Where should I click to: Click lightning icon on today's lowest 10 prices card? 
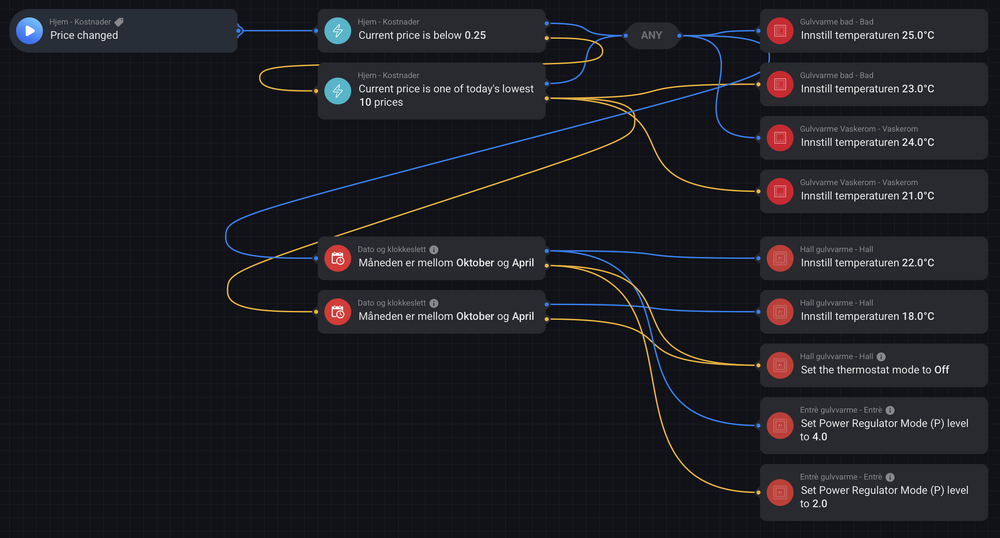tap(338, 91)
